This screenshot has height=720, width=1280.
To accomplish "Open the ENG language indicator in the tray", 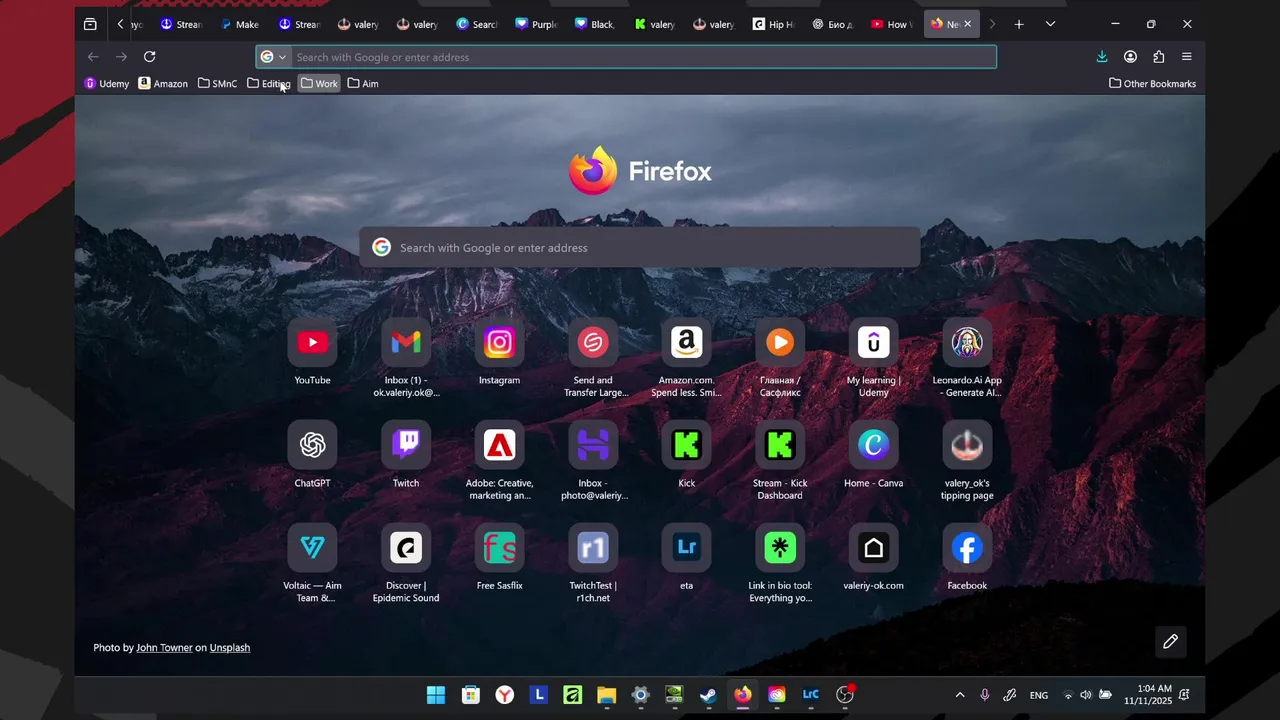I will pos(1039,695).
